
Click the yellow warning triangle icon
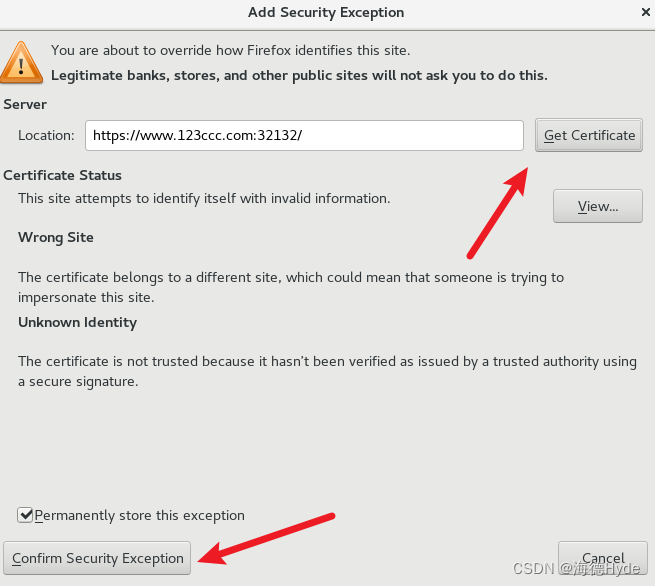pos(21,63)
